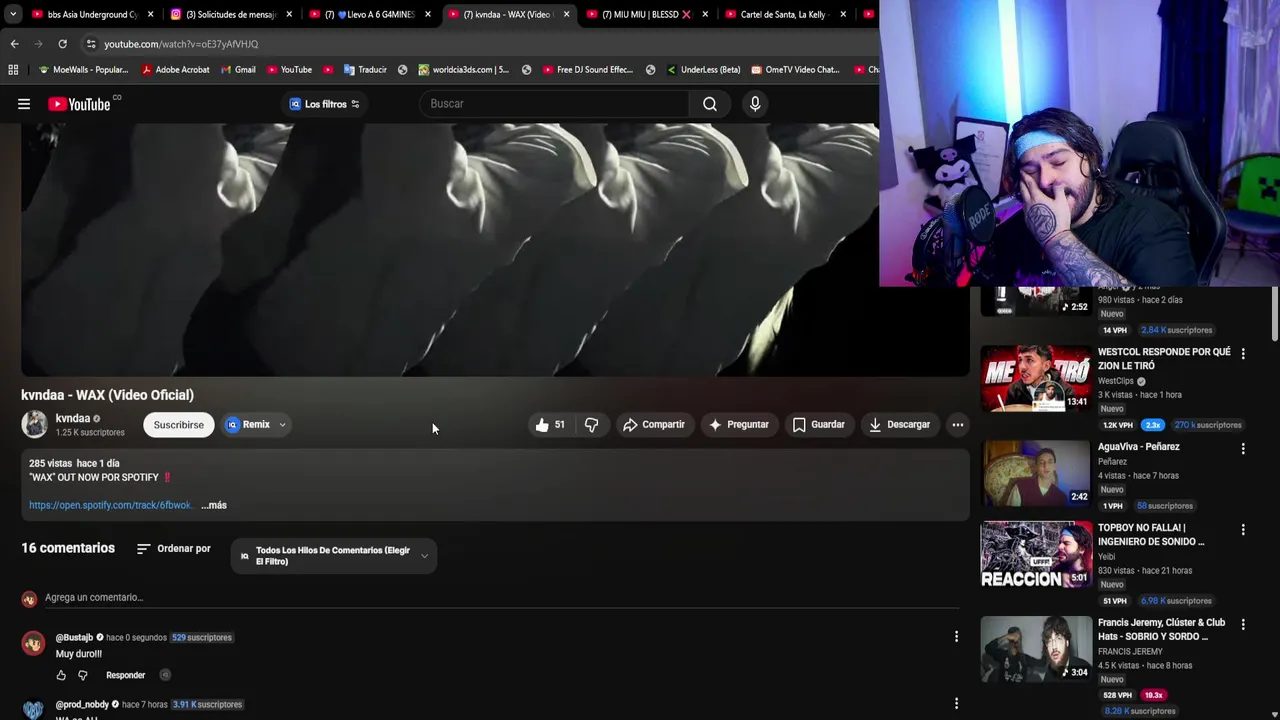Click the browser address bar URL
1280x720 pixels.
point(181,44)
